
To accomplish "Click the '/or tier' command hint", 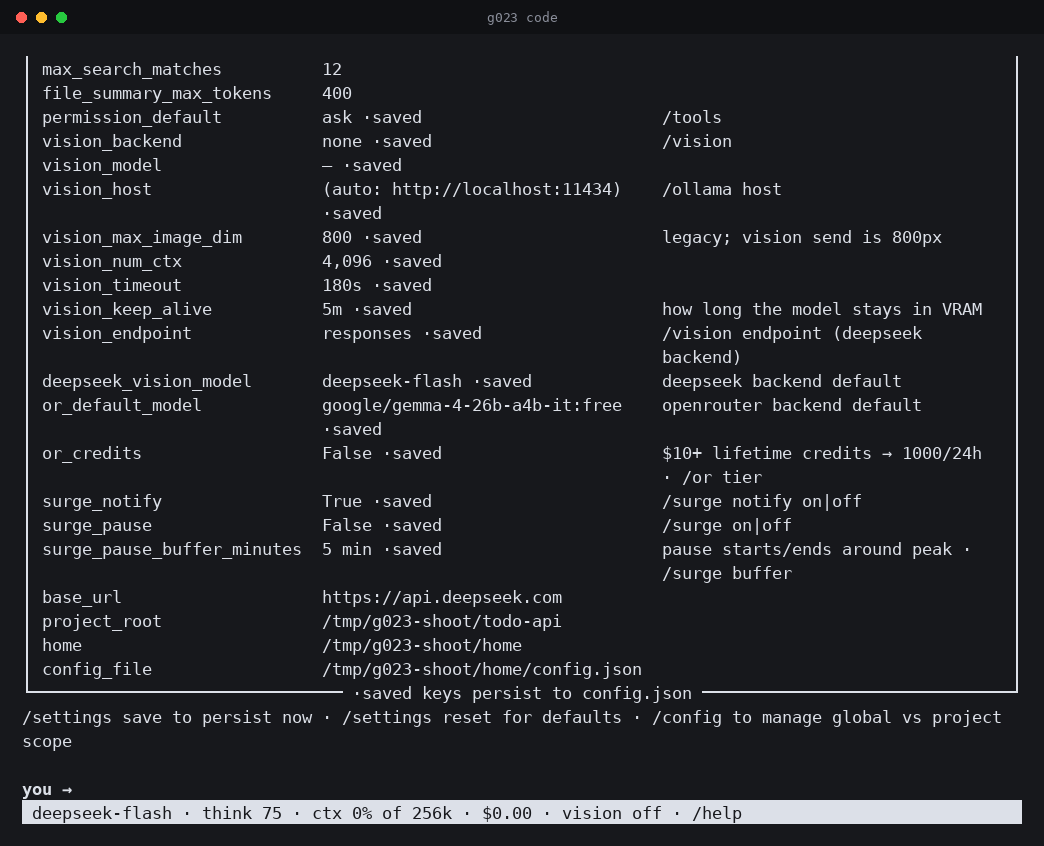I will coord(722,477).
